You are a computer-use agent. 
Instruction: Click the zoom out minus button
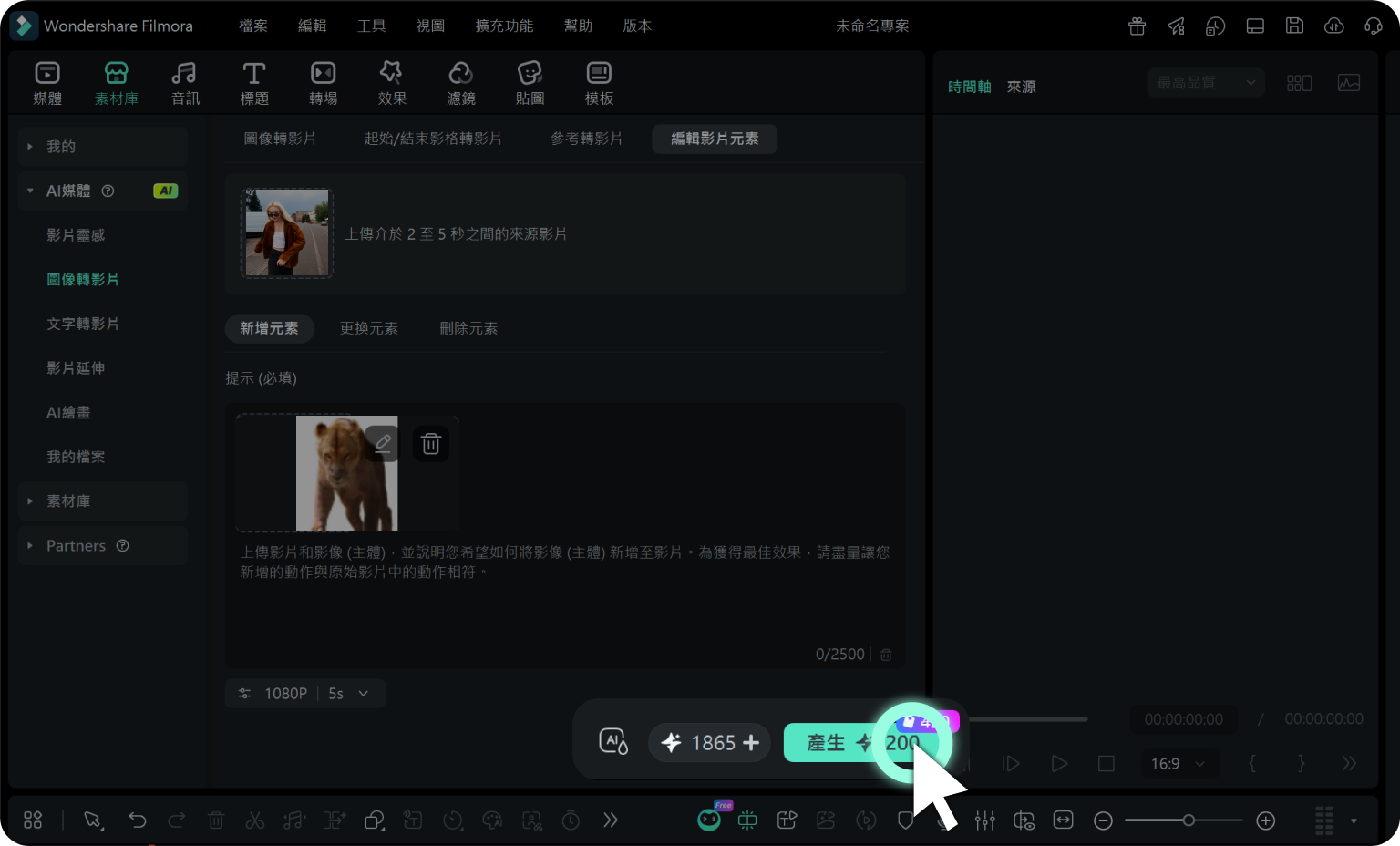[1103, 820]
